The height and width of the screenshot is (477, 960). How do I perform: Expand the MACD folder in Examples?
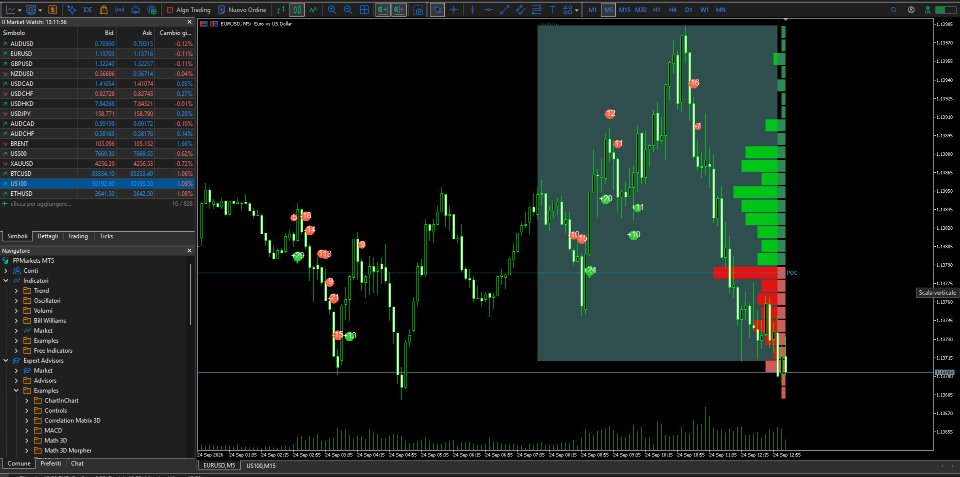pyautogui.click(x=26, y=430)
